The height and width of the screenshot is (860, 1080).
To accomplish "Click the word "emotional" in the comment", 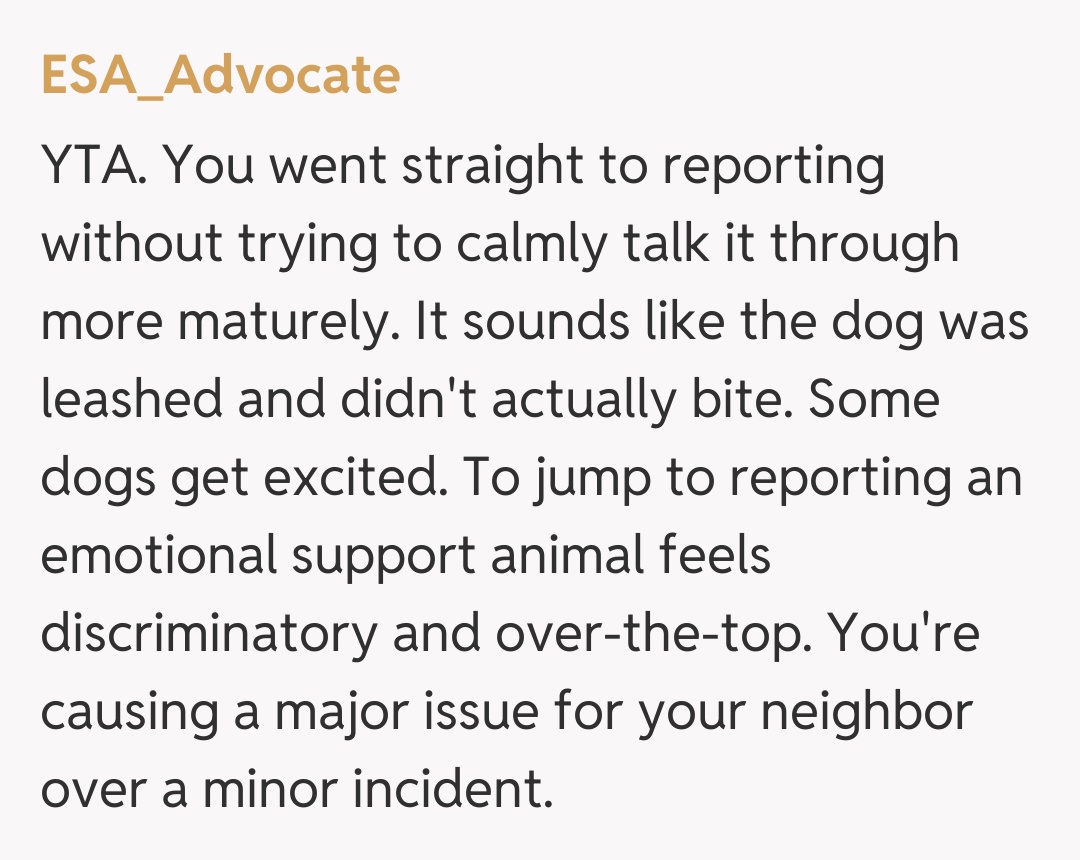I will 158,556.
